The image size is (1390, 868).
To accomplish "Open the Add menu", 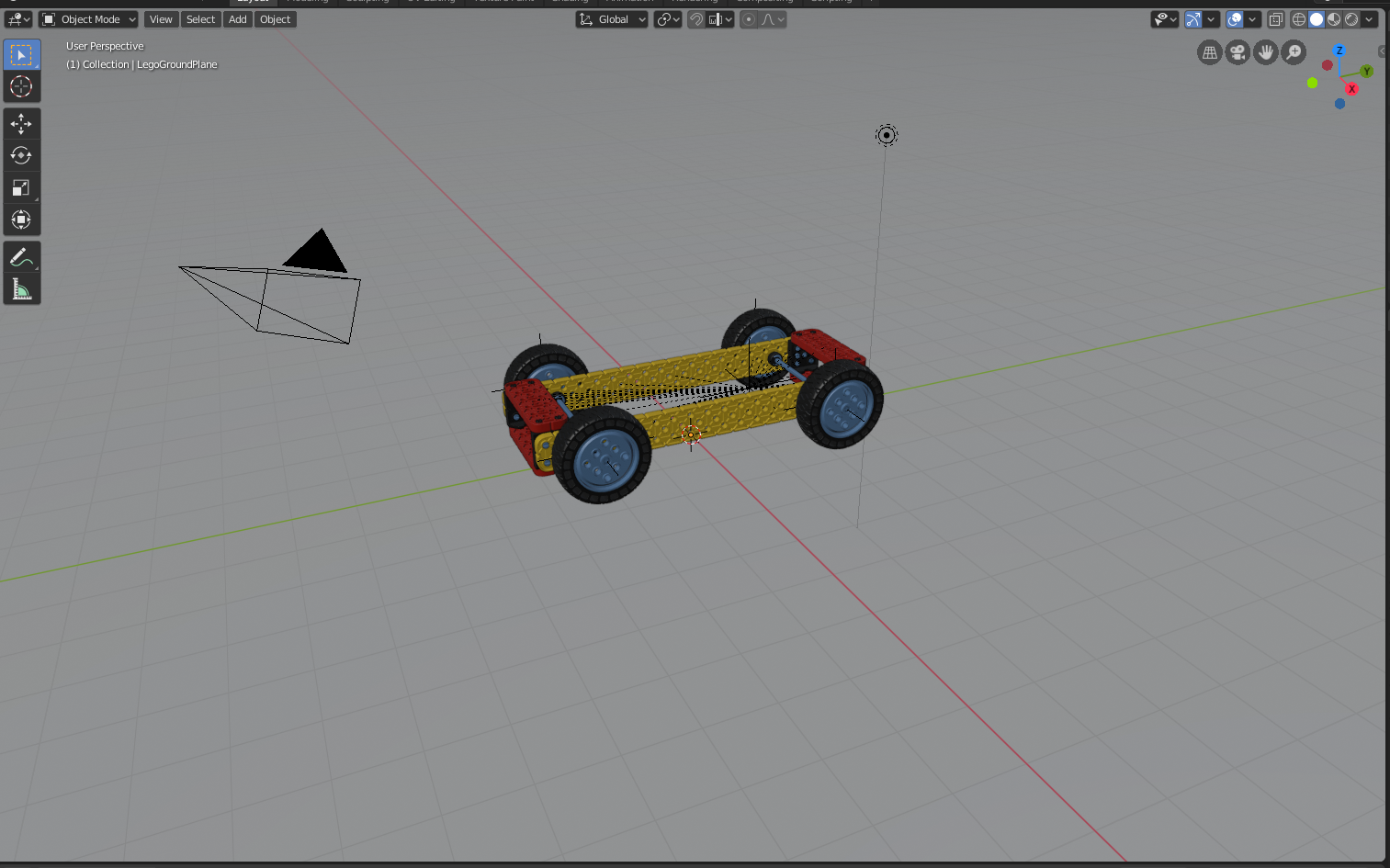I will 238,19.
